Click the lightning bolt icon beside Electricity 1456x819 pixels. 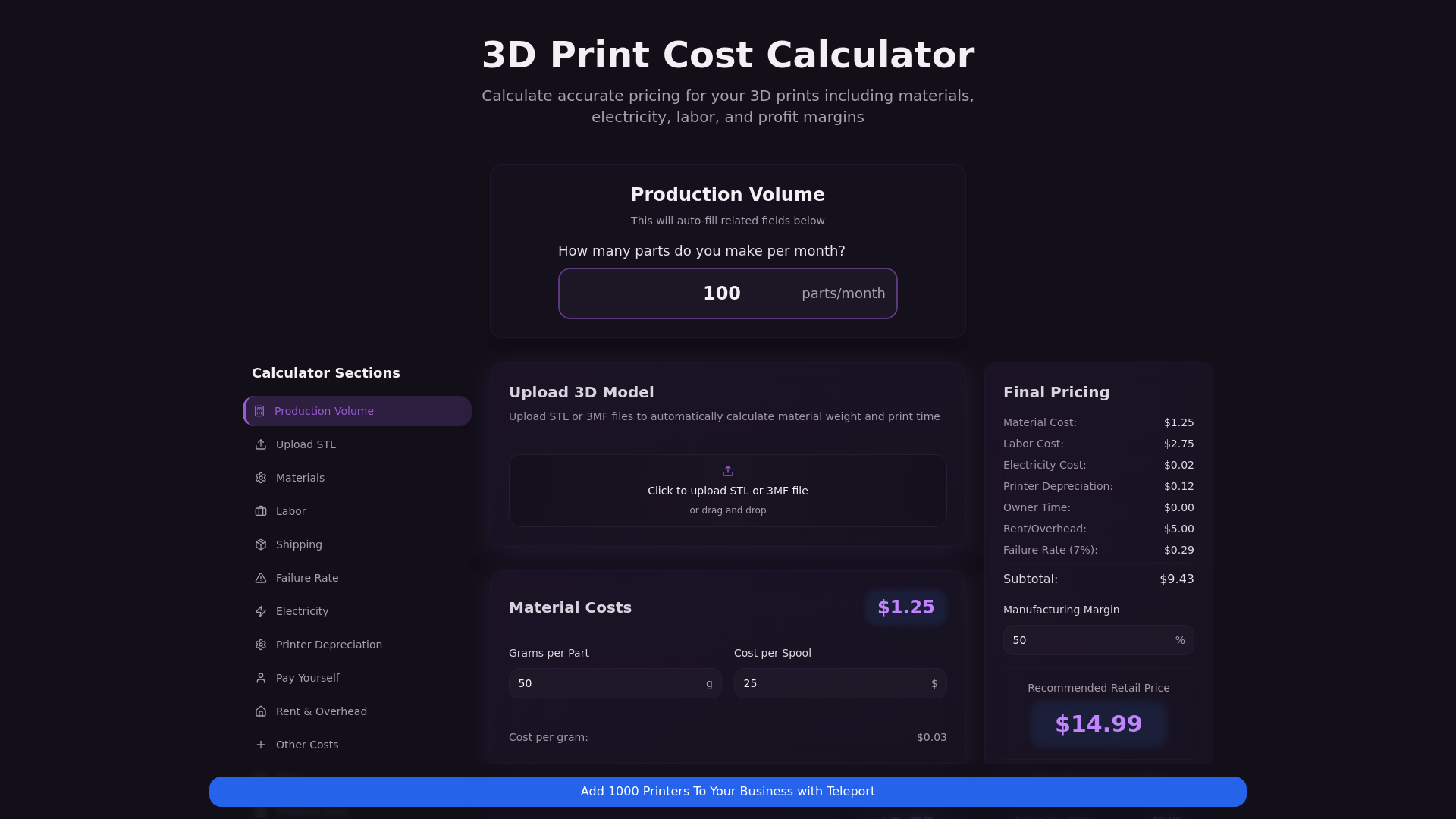(261, 611)
